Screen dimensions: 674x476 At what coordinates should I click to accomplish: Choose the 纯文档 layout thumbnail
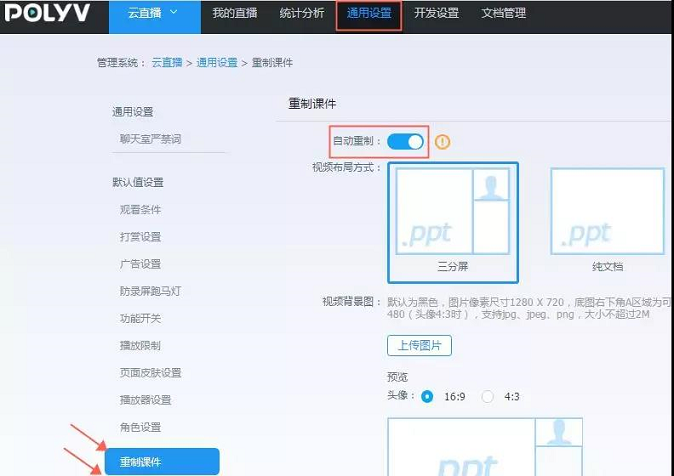click(607, 223)
